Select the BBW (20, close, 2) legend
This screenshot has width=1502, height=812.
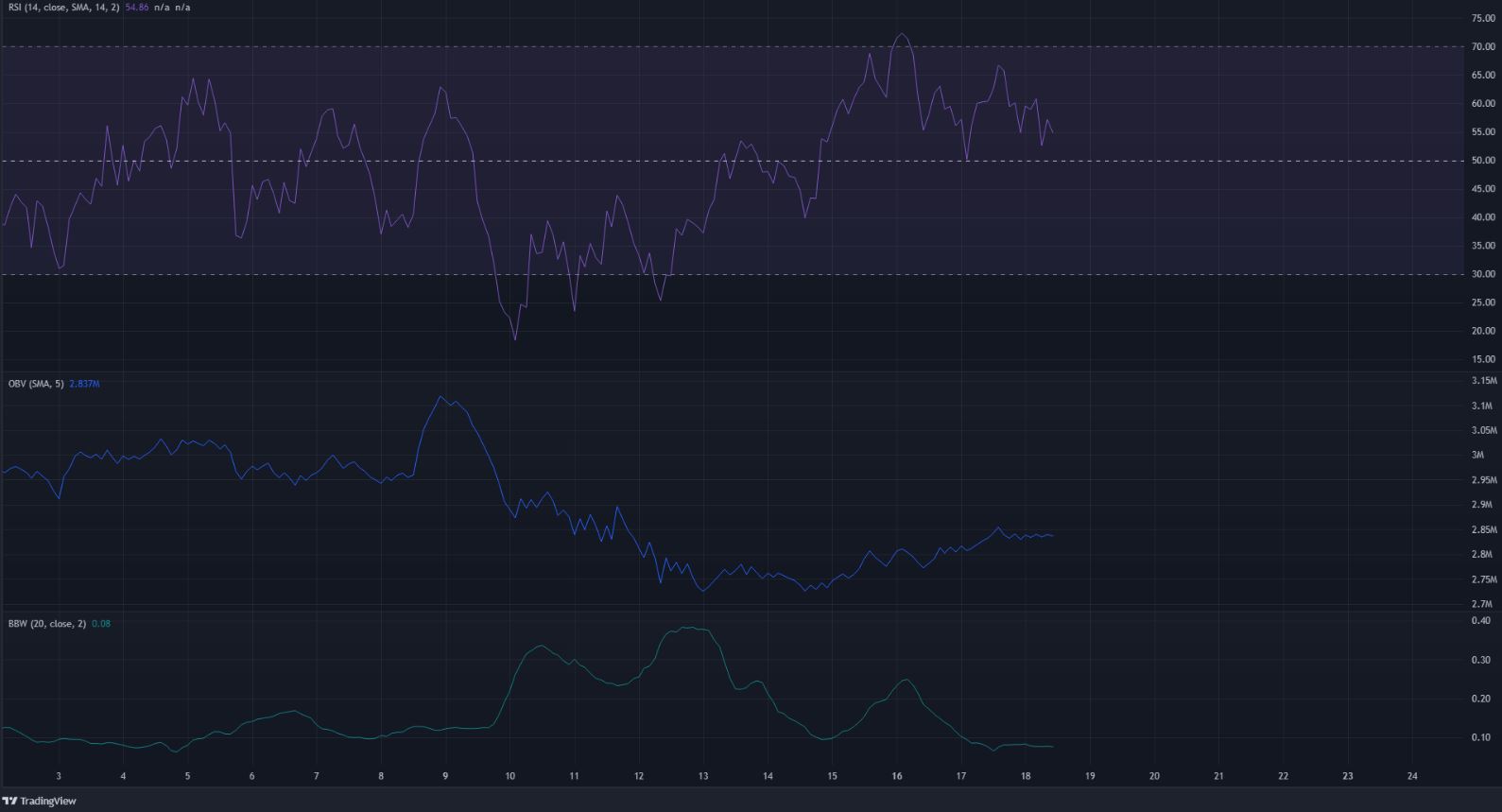[x=47, y=624]
